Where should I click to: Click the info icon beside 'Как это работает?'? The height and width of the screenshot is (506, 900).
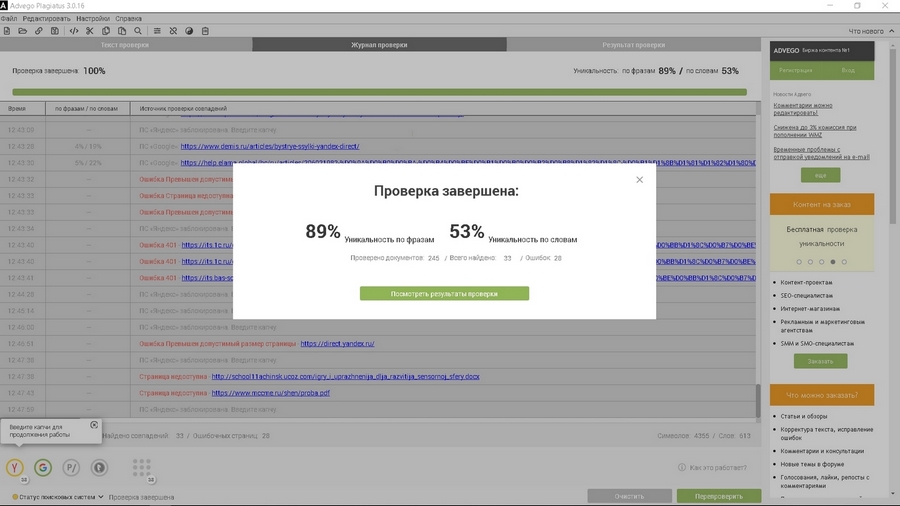pos(681,468)
